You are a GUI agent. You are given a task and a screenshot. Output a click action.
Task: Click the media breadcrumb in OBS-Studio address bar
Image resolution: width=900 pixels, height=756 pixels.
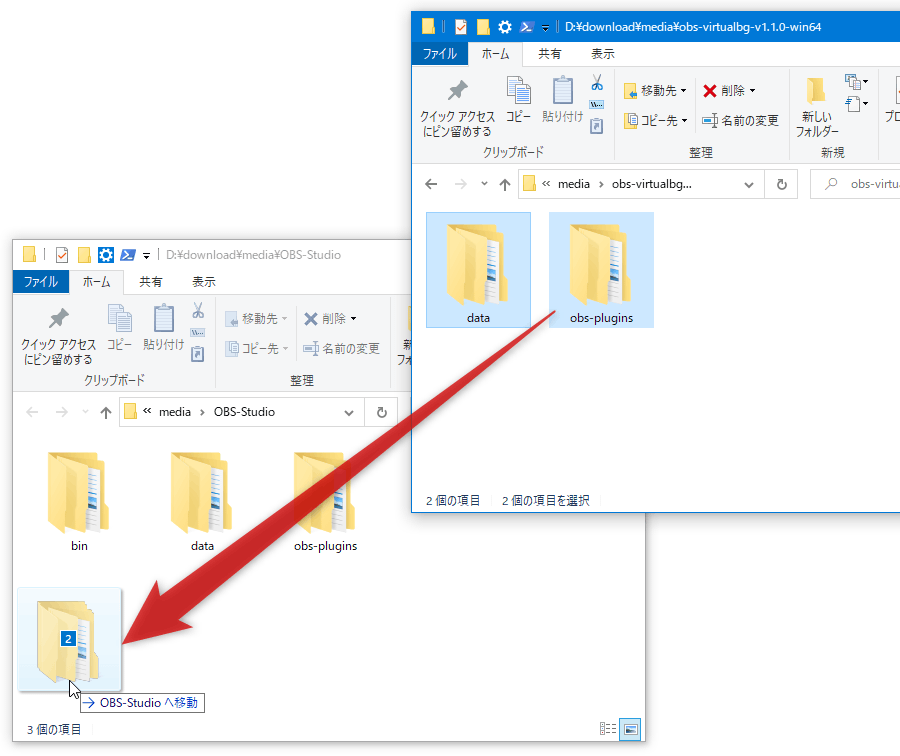pyautogui.click(x=174, y=412)
